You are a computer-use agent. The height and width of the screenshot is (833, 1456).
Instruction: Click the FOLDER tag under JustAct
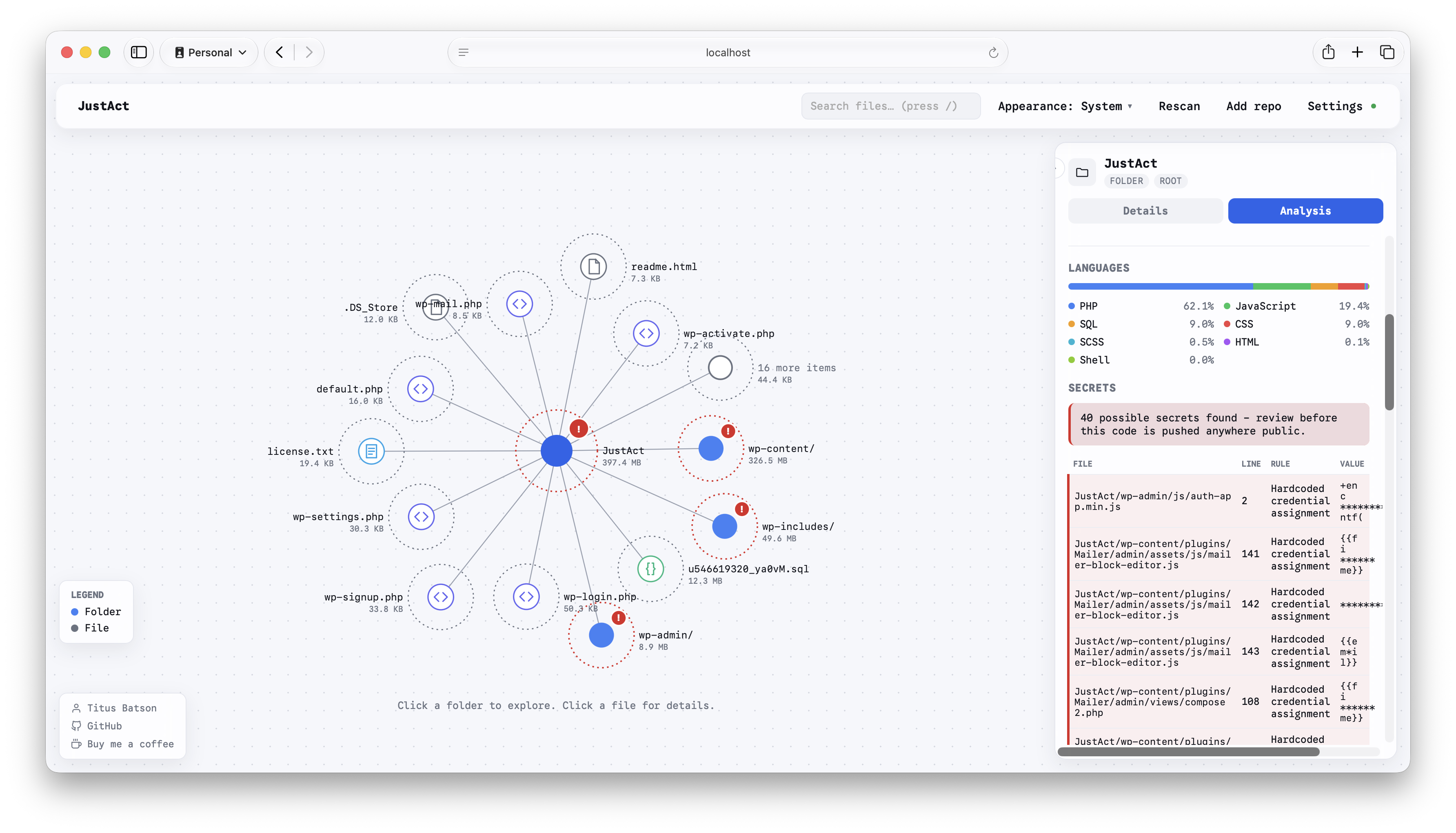click(x=1126, y=181)
